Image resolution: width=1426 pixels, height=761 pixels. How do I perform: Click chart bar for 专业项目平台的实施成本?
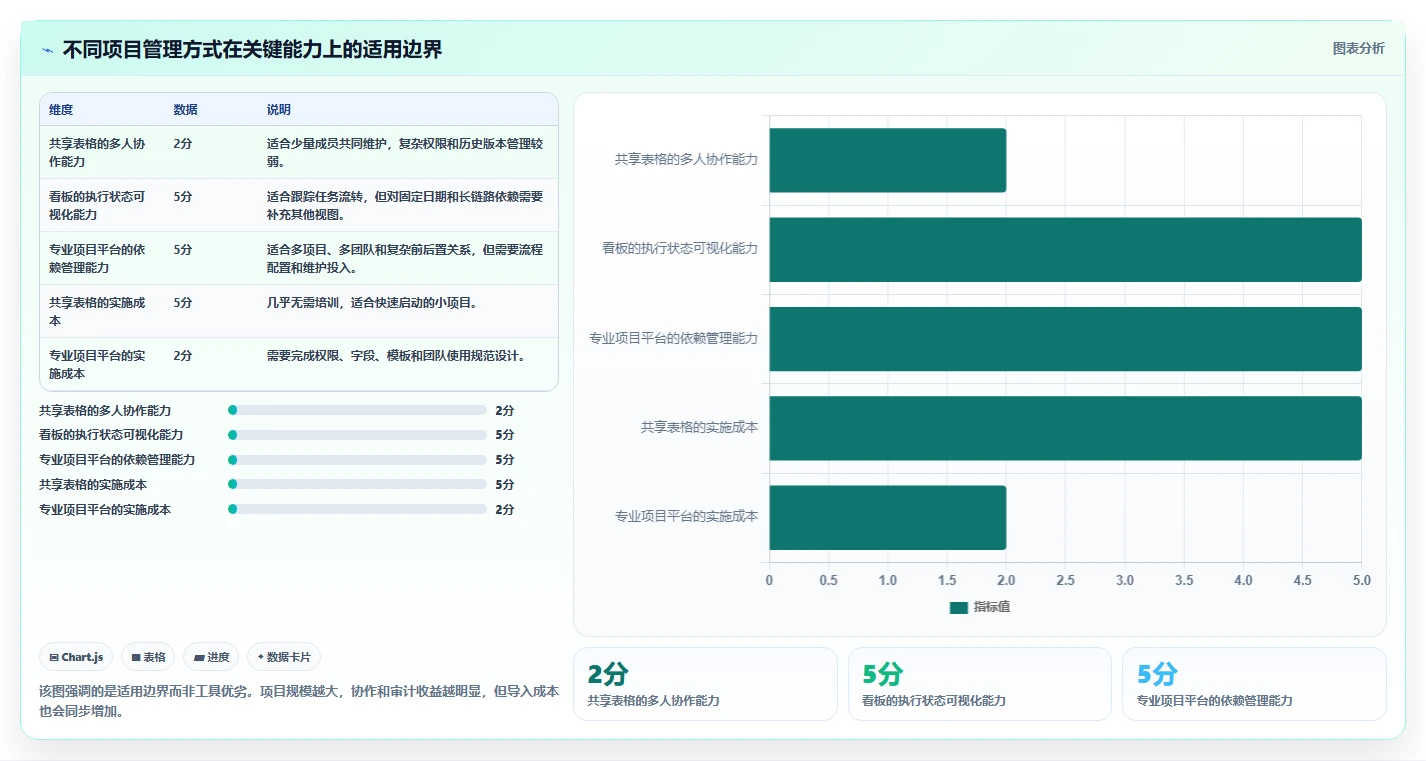coord(887,517)
